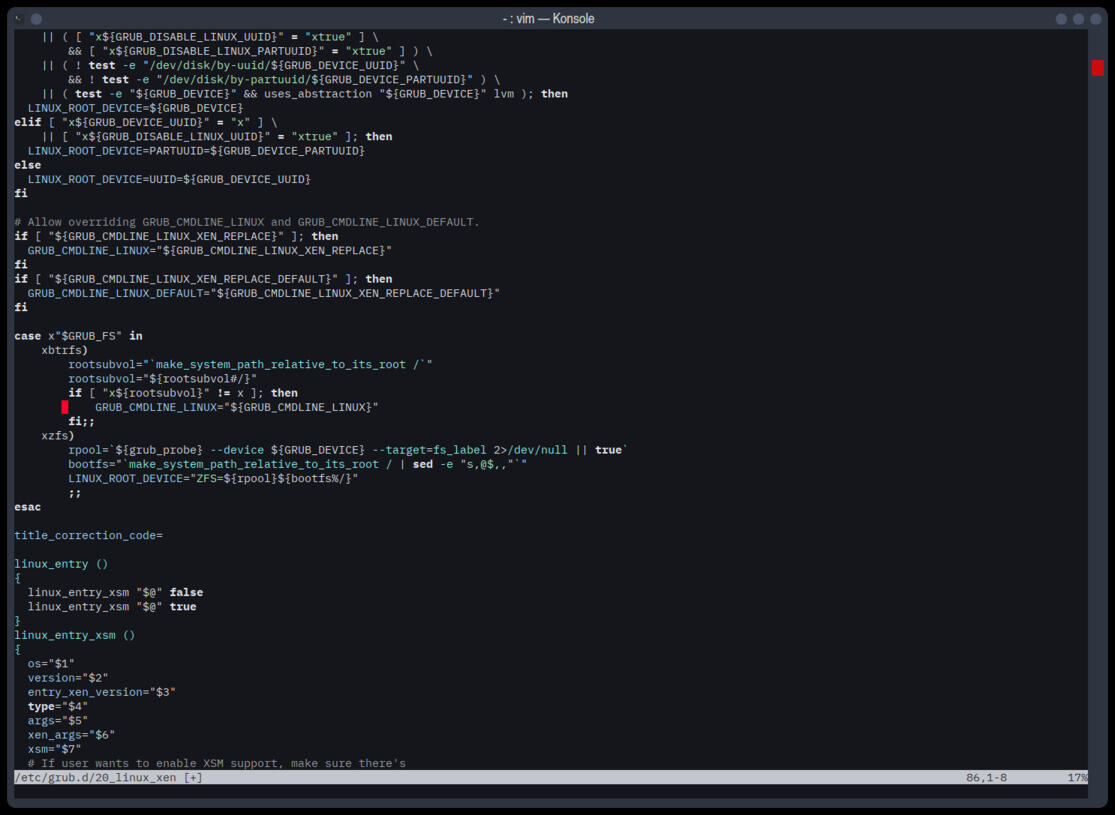1115x815 pixels.
Task: Click the "GRUB_CMDLINE_LINUX_DEFAULT=" assignment line
Action: (264, 293)
